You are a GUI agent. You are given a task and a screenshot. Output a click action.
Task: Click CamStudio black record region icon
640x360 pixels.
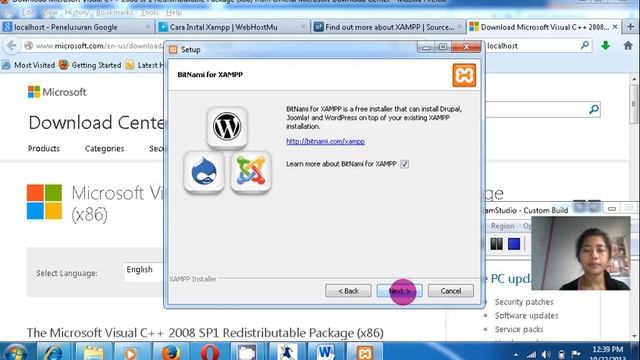(x=496, y=244)
